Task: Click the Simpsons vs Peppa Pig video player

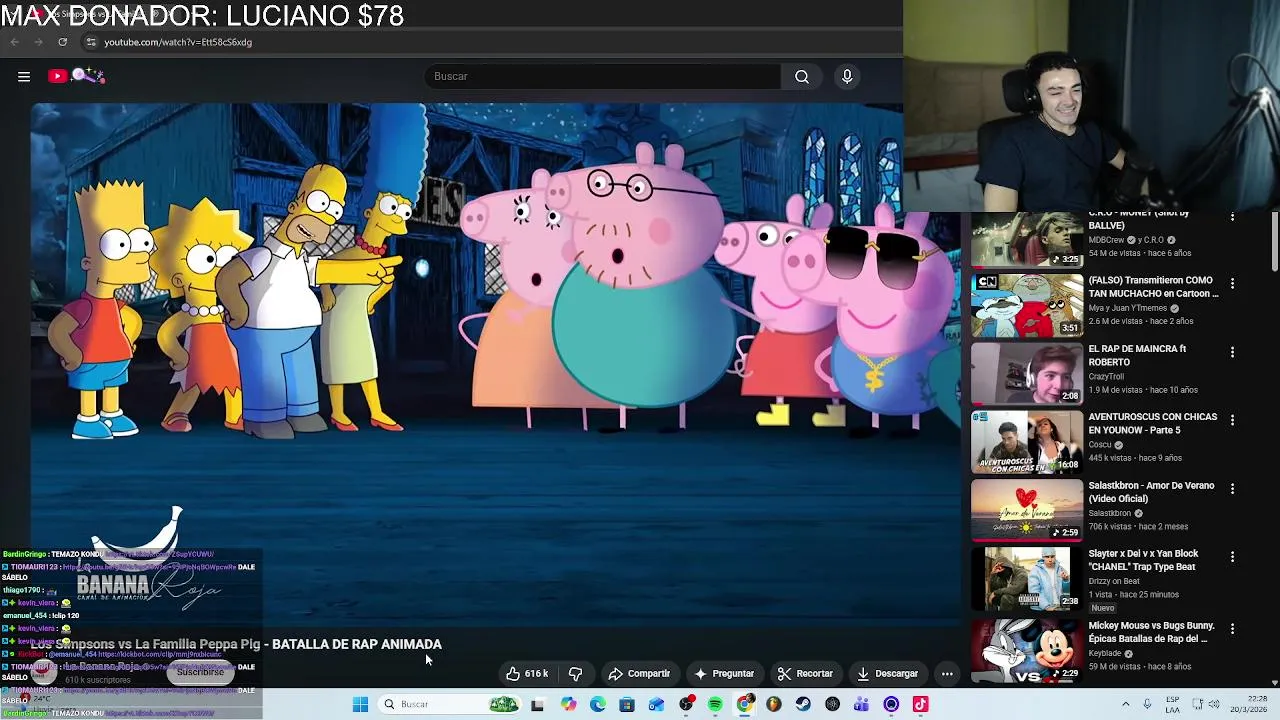Action: pos(495,365)
